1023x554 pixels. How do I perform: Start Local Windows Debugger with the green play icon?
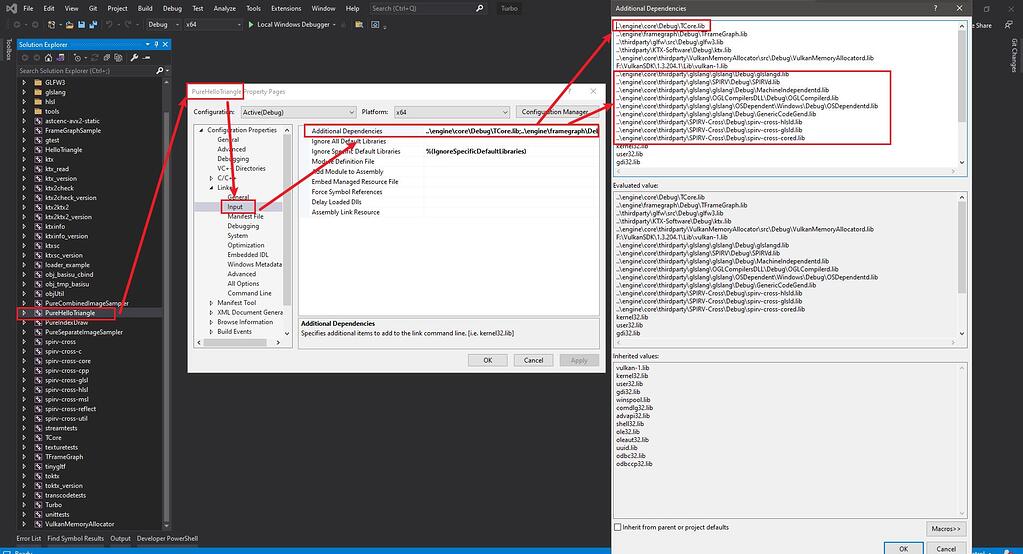pyautogui.click(x=251, y=25)
